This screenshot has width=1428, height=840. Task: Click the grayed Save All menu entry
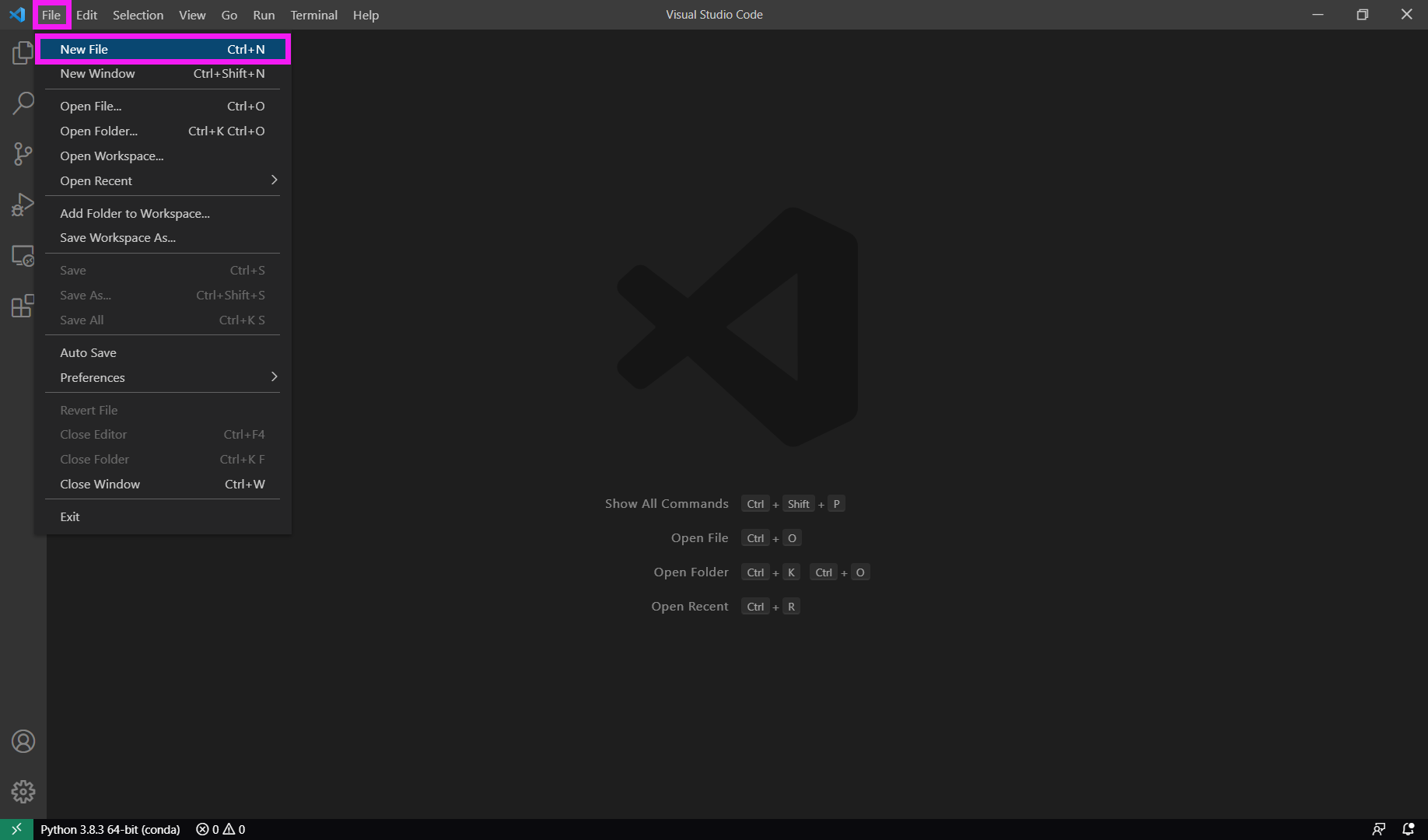163,320
